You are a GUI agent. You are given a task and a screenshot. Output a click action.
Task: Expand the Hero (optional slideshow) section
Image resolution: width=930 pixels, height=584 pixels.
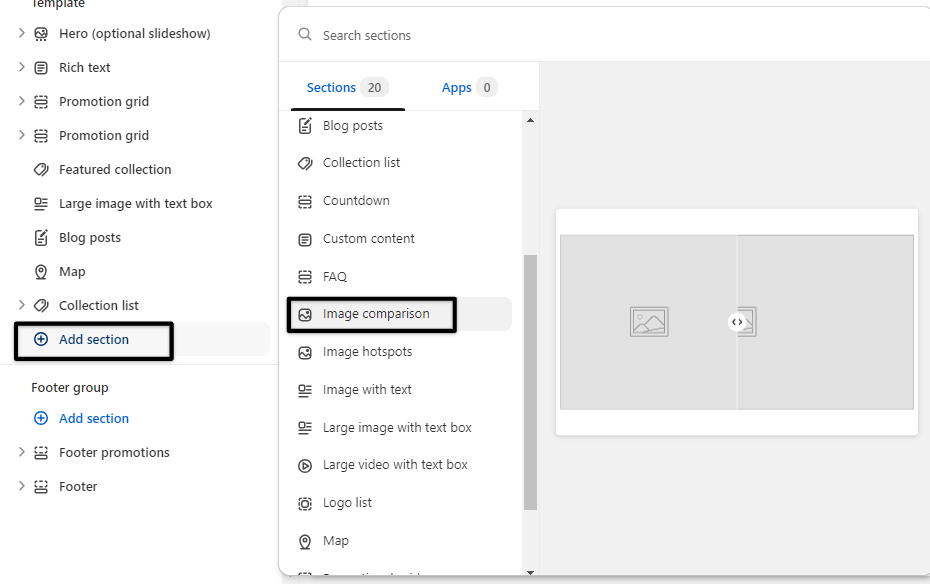22,34
